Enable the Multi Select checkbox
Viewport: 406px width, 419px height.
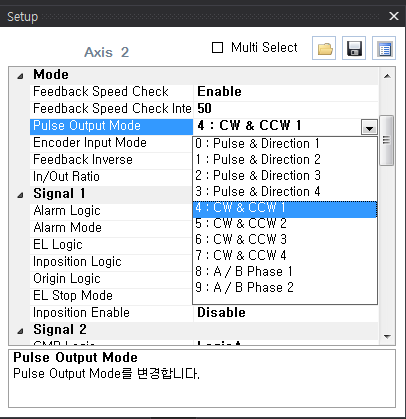coord(217,47)
